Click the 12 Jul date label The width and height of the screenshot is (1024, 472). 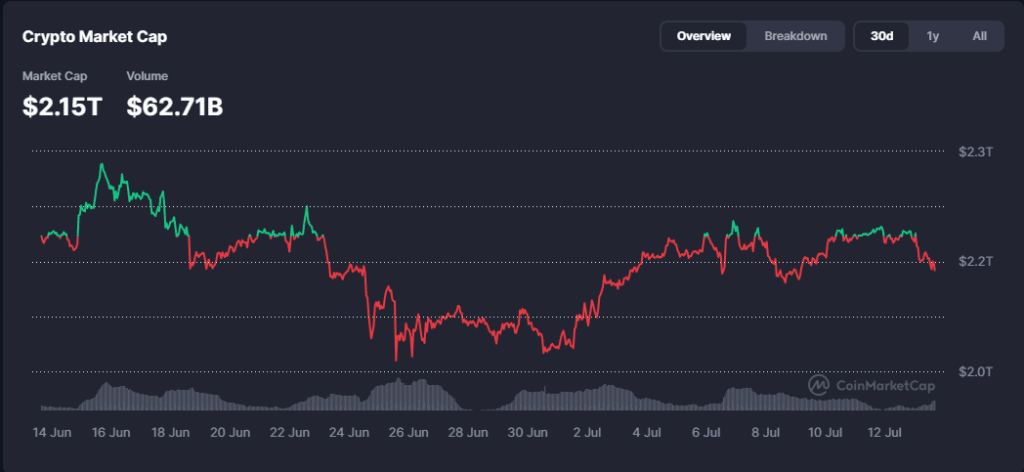point(884,432)
